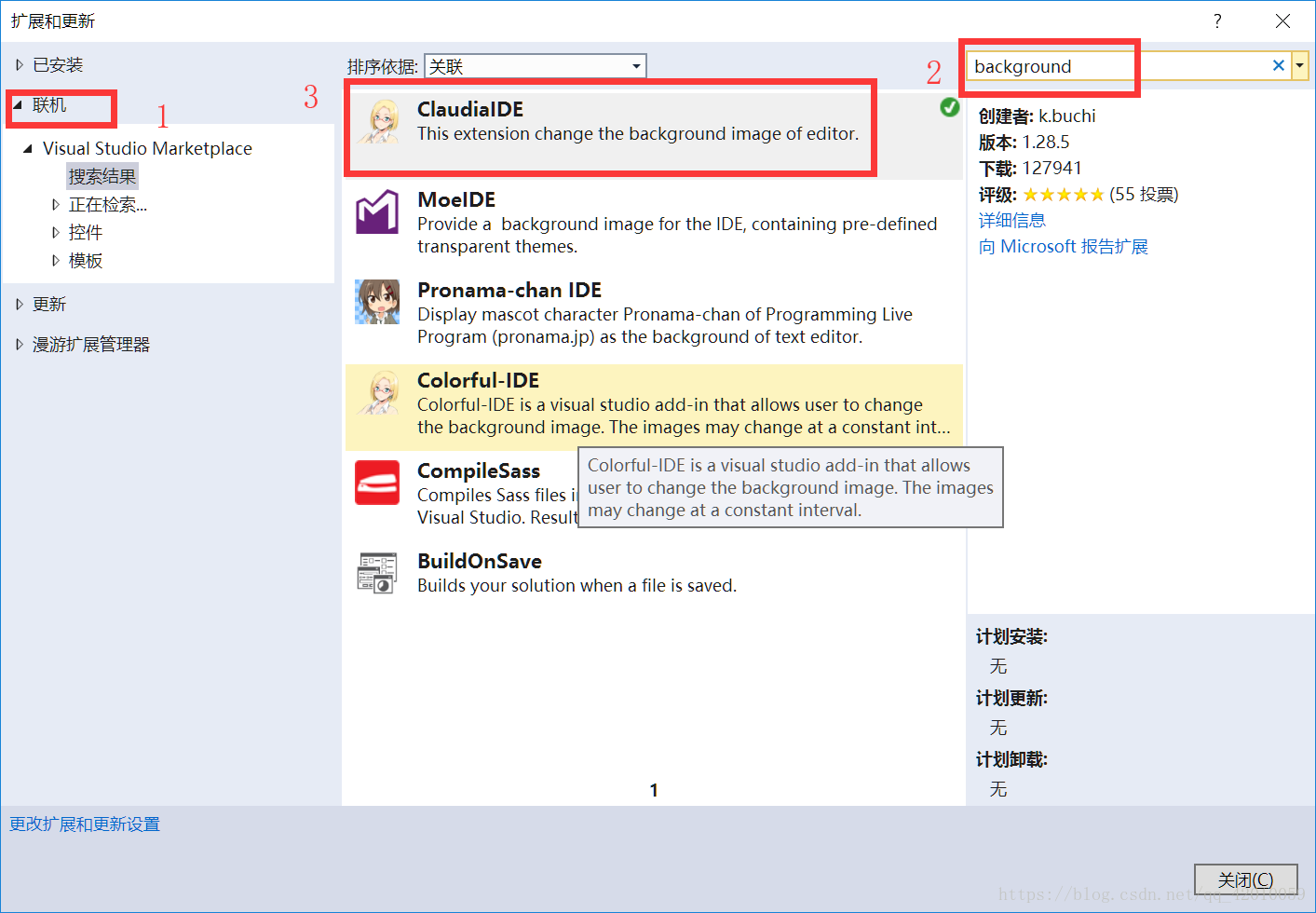1316x913 pixels.
Task: Select the Colorful-IDE extension title
Action: [x=478, y=381]
